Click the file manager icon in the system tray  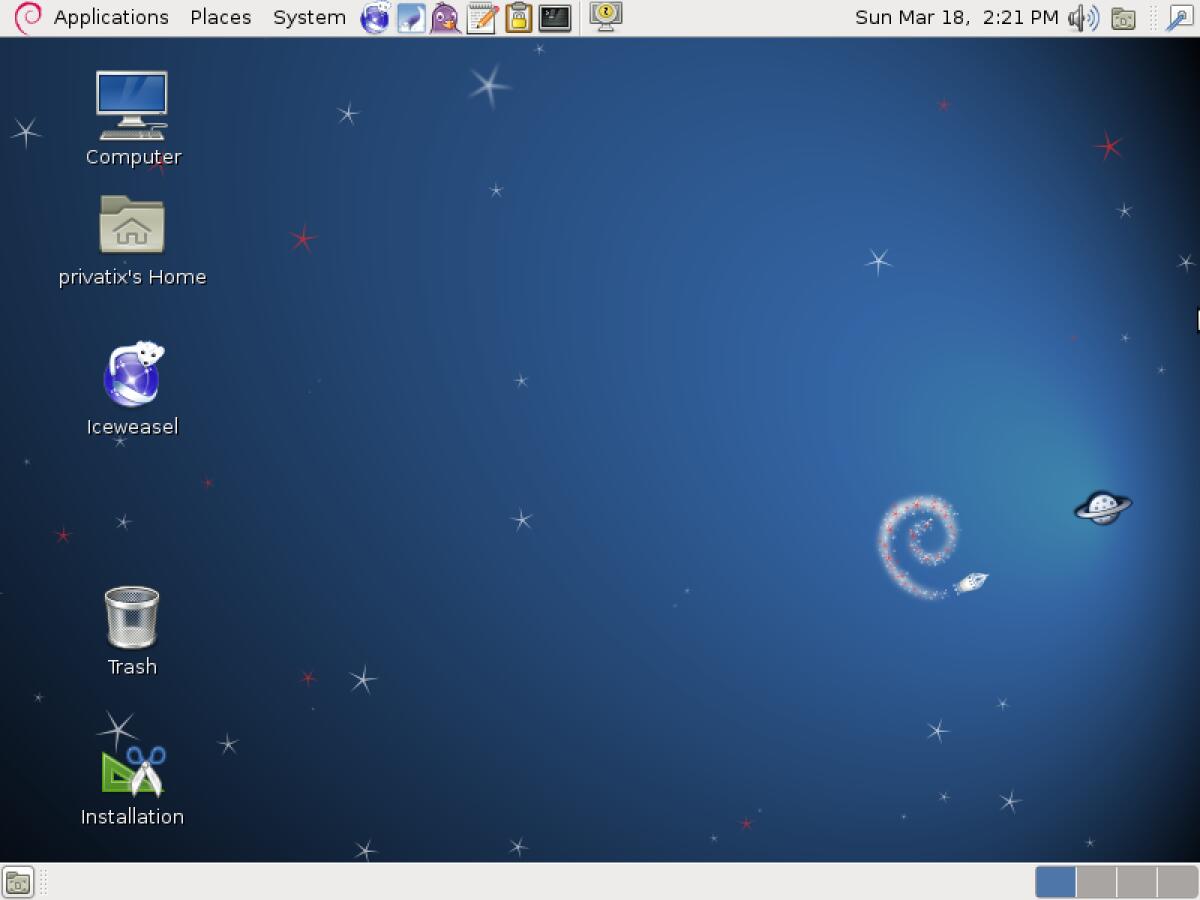(1123, 17)
